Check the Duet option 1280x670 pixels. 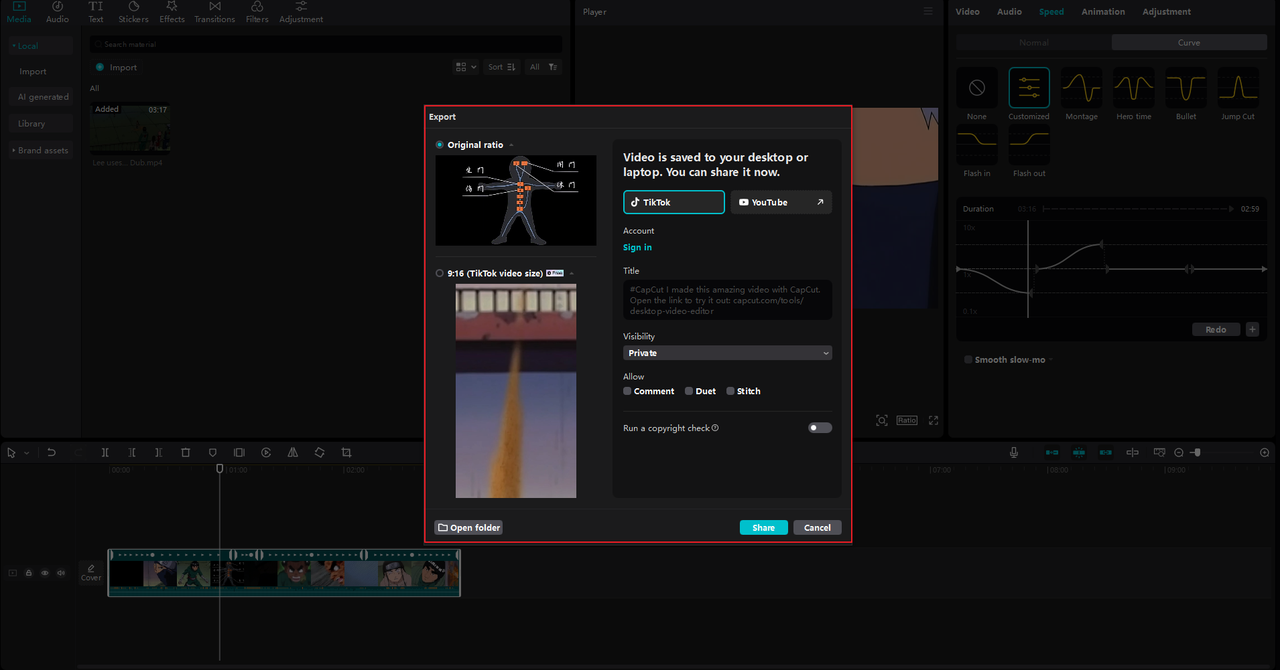[689, 391]
